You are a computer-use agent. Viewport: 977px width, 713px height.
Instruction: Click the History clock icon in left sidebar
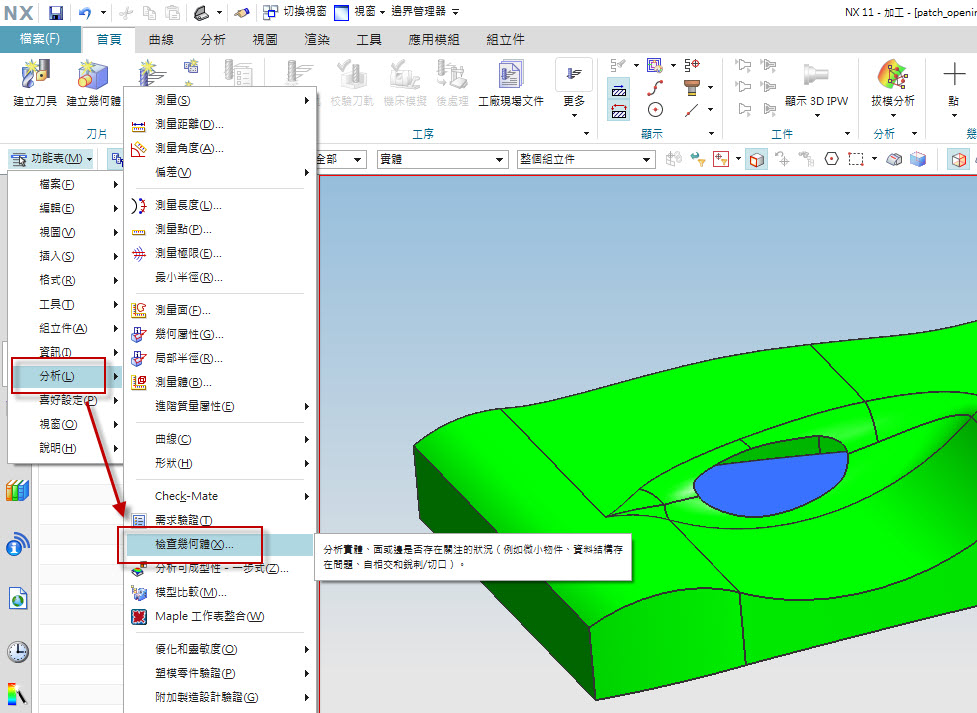click(17, 652)
